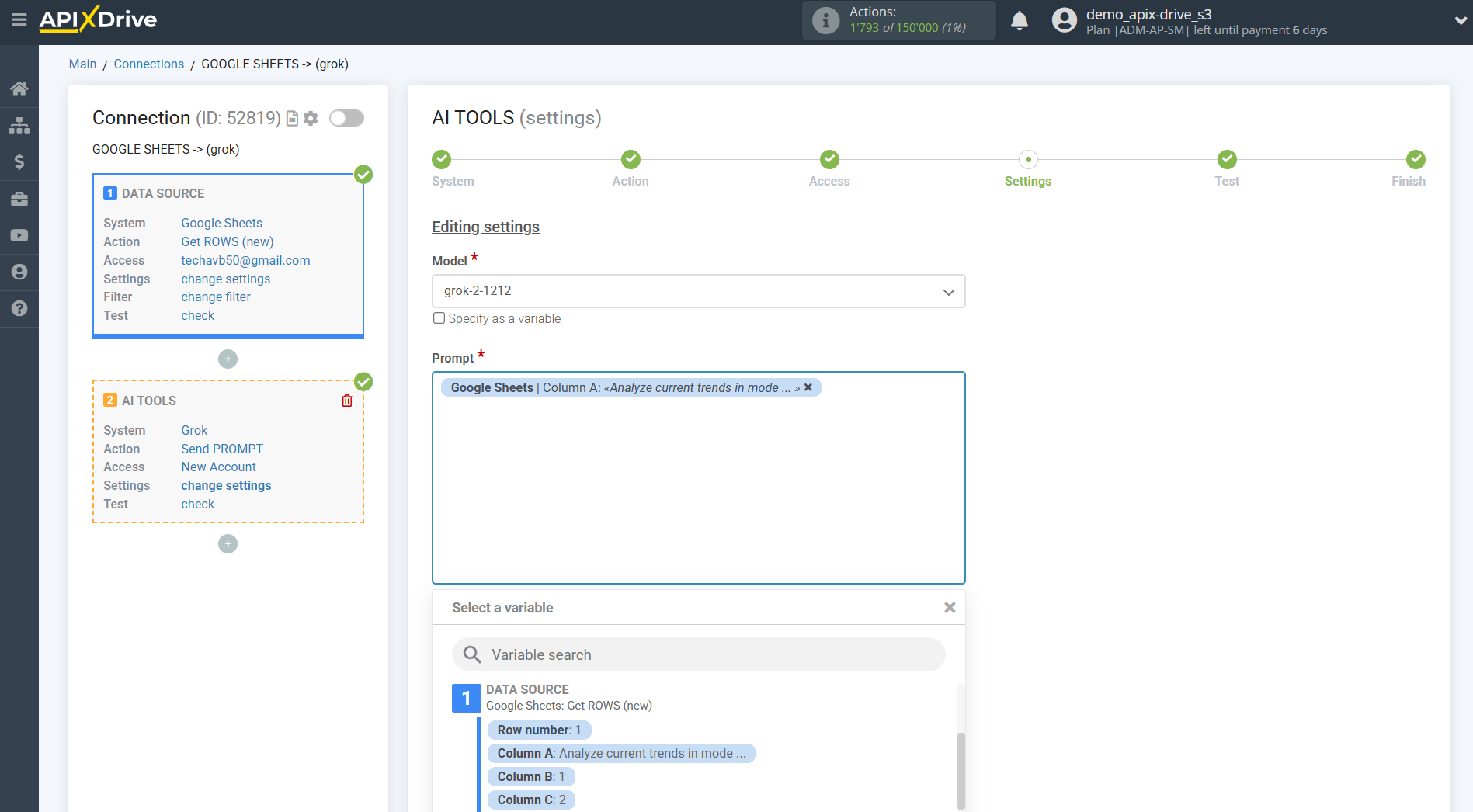Viewport: 1473px width, 812px height.
Task: Go to the Connections breadcrumb link
Action: click(x=148, y=64)
